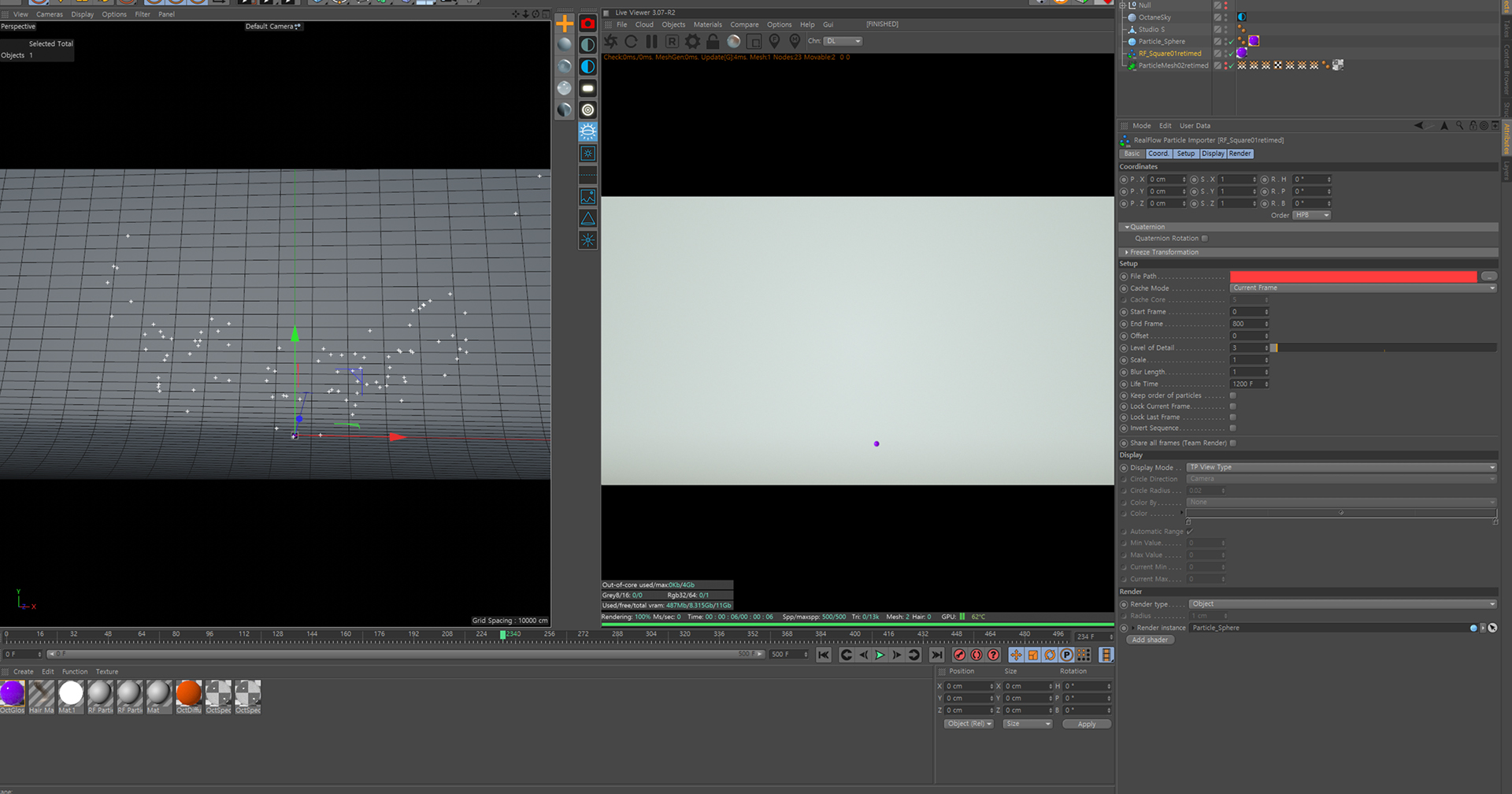Toggle rotation key recording icon
This screenshot has width=1512, height=794.
tap(1050, 655)
